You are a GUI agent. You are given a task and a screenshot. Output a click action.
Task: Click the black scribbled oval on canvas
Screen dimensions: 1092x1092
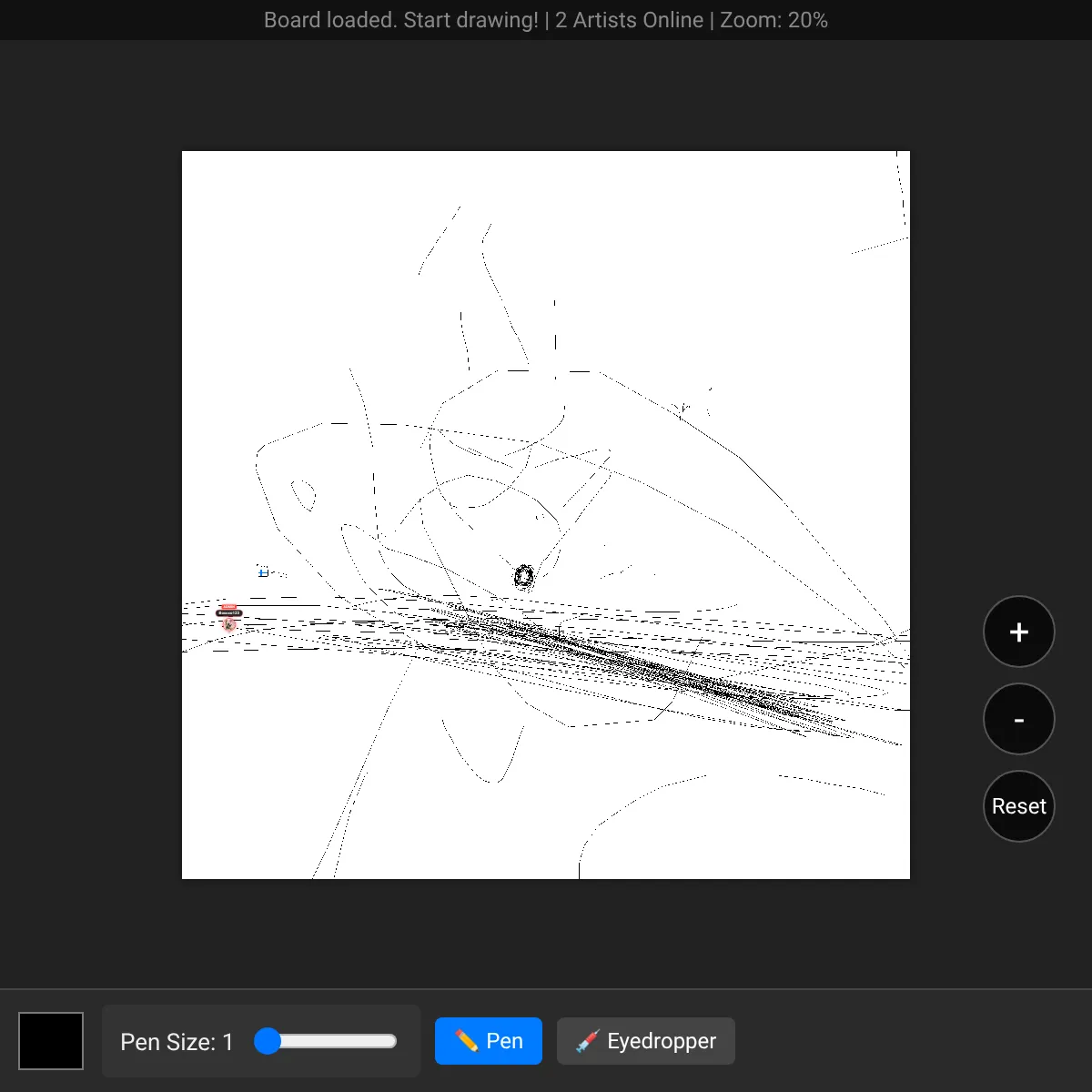pos(523,576)
